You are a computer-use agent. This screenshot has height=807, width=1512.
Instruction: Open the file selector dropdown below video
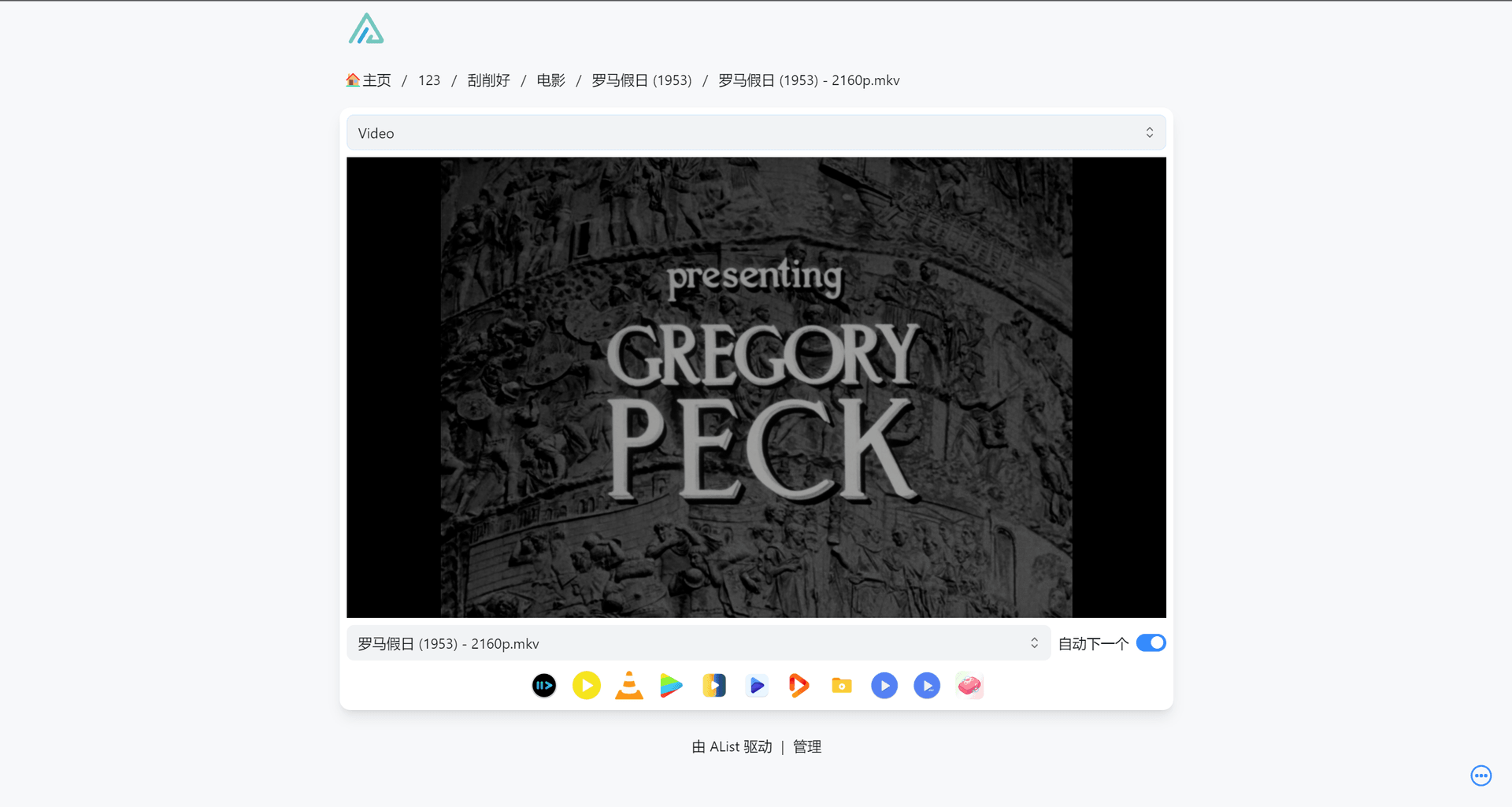(699, 643)
